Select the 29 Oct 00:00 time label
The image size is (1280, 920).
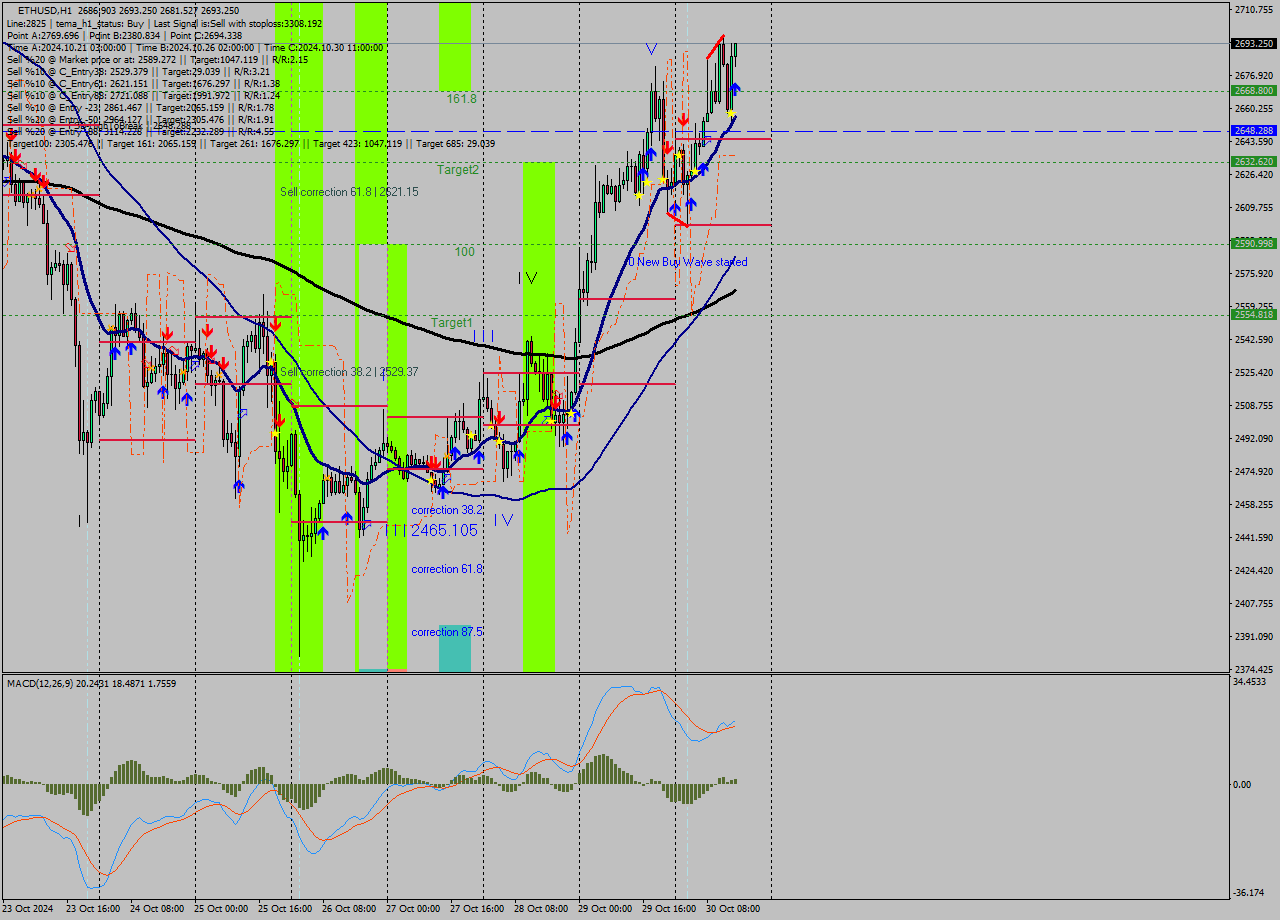605,909
